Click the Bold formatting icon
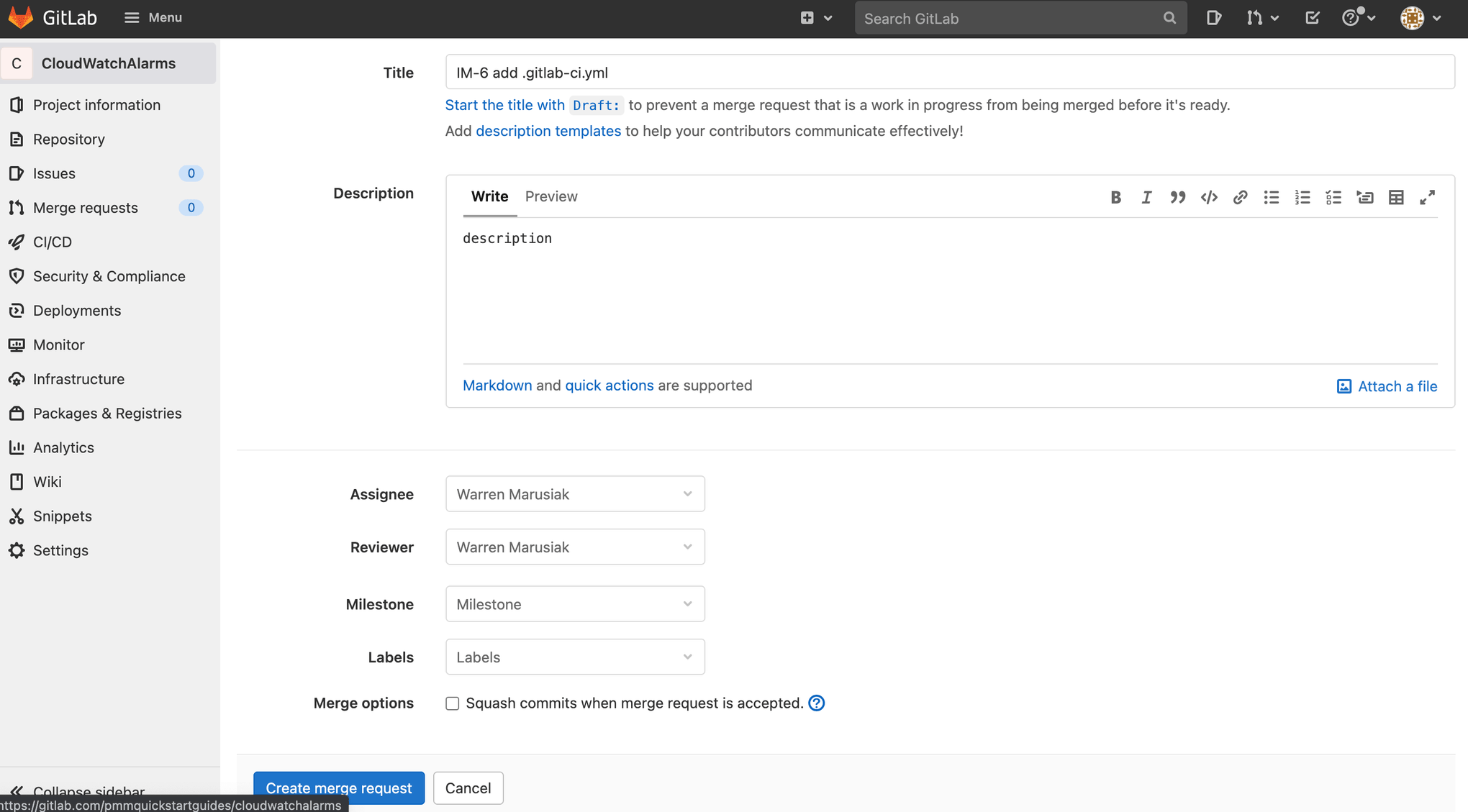The image size is (1468, 812). pyautogui.click(x=1115, y=197)
